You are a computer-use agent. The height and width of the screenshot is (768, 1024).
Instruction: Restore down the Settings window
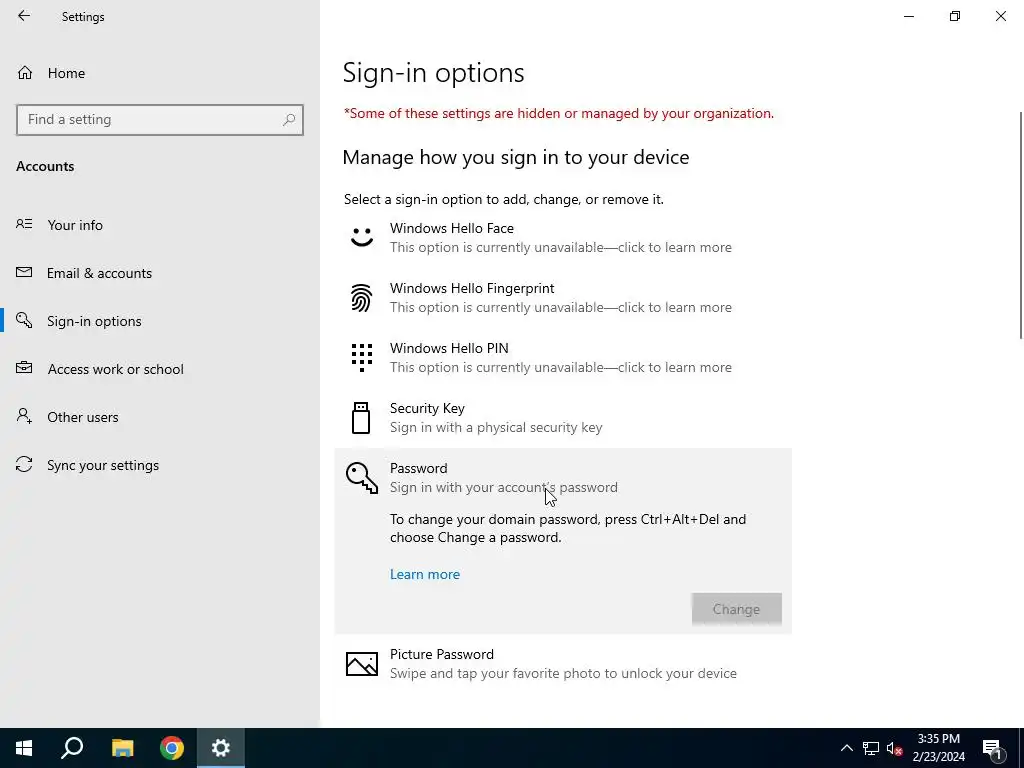[955, 16]
